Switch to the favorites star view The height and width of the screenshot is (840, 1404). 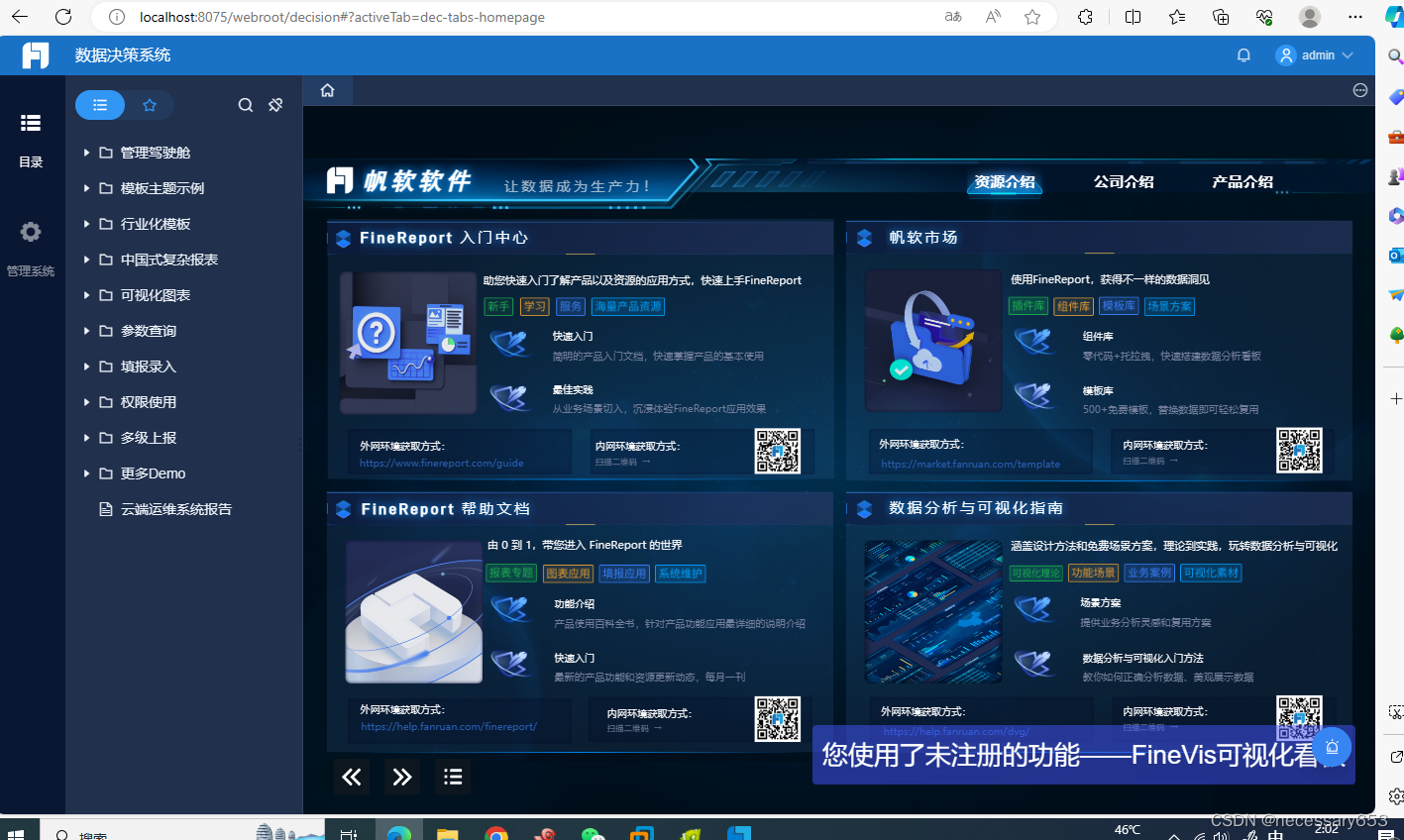(150, 104)
